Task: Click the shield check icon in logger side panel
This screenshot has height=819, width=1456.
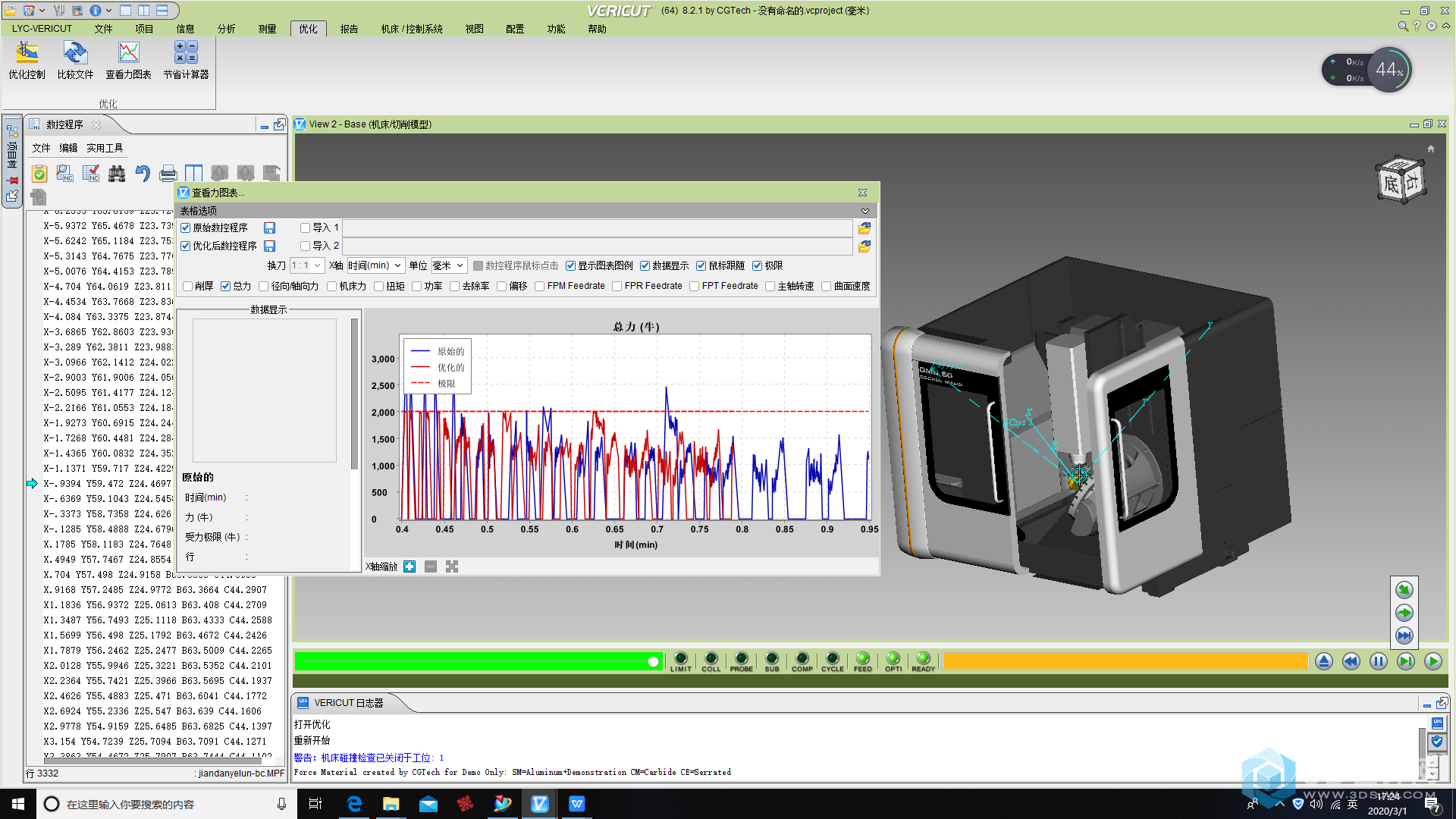Action: point(1437,741)
